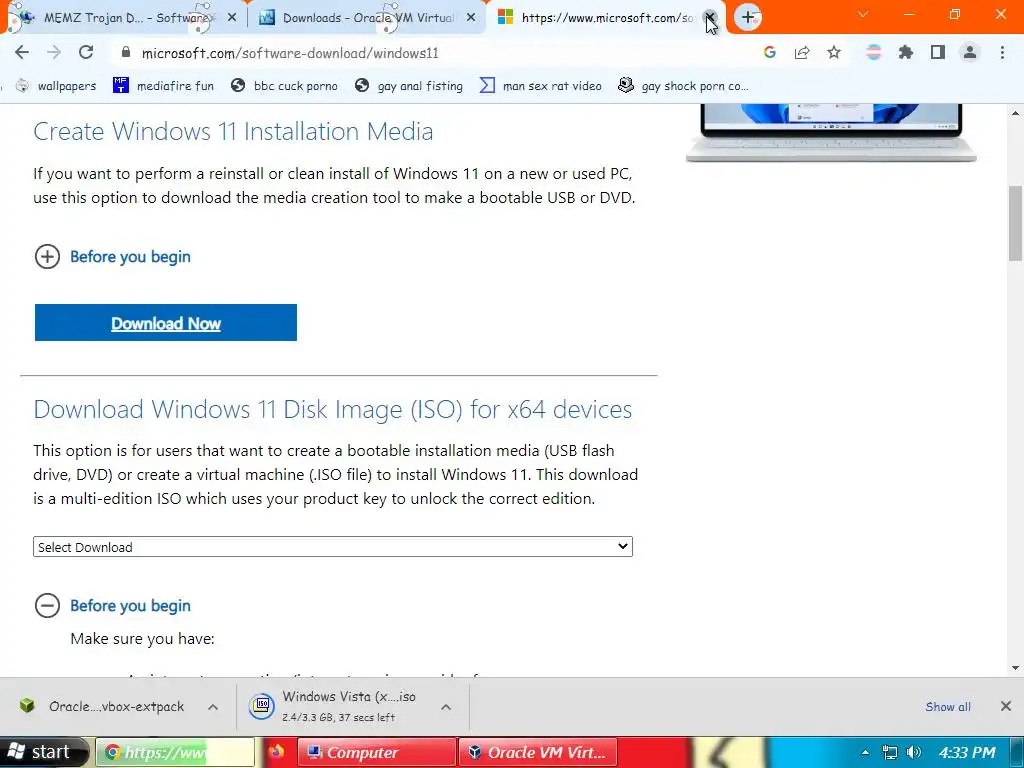Open the Google icon in address bar
Image resolution: width=1024 pixels, height=768 pixels.
click(770, 53)
